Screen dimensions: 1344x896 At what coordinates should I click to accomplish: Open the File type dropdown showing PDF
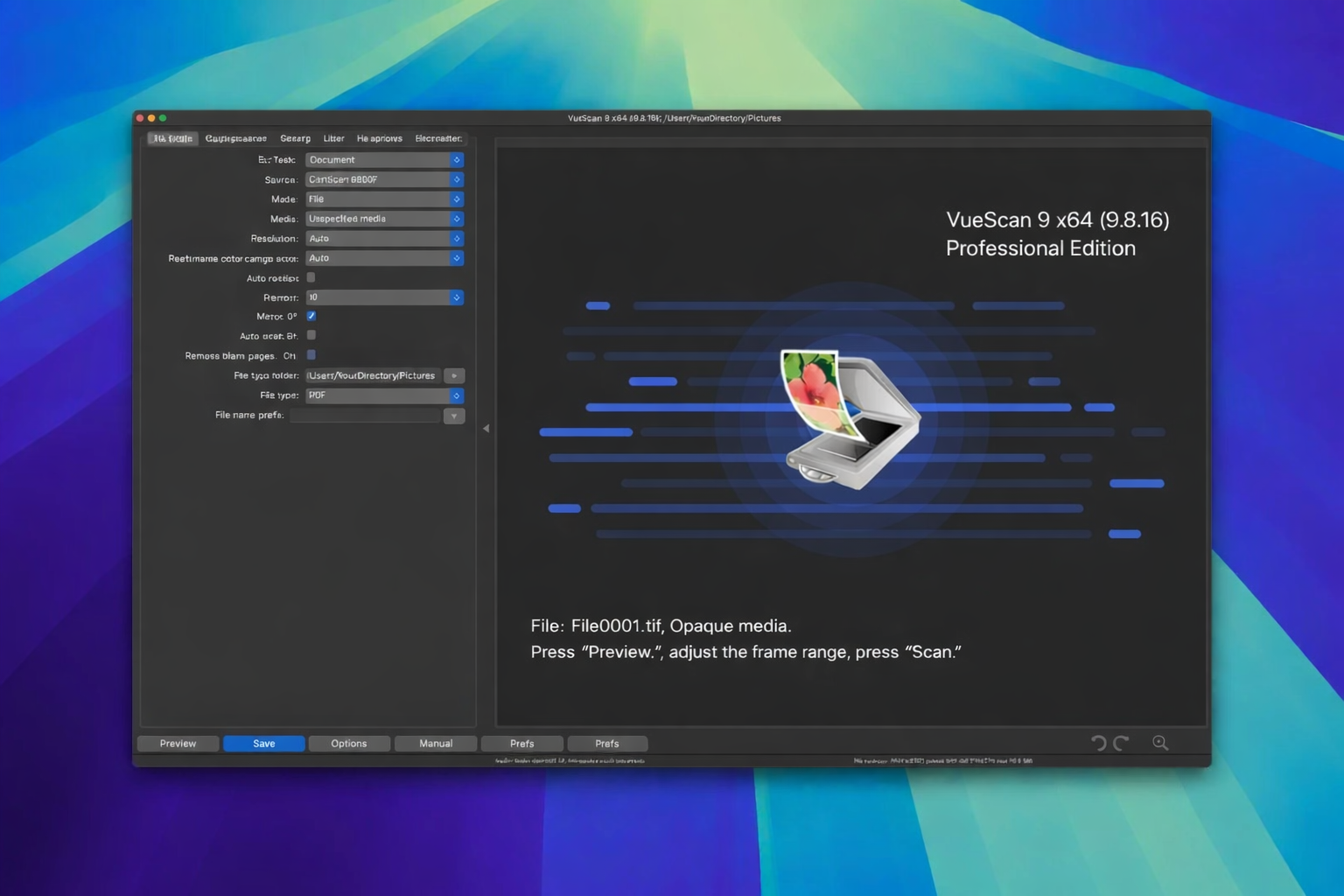[384, 395]
